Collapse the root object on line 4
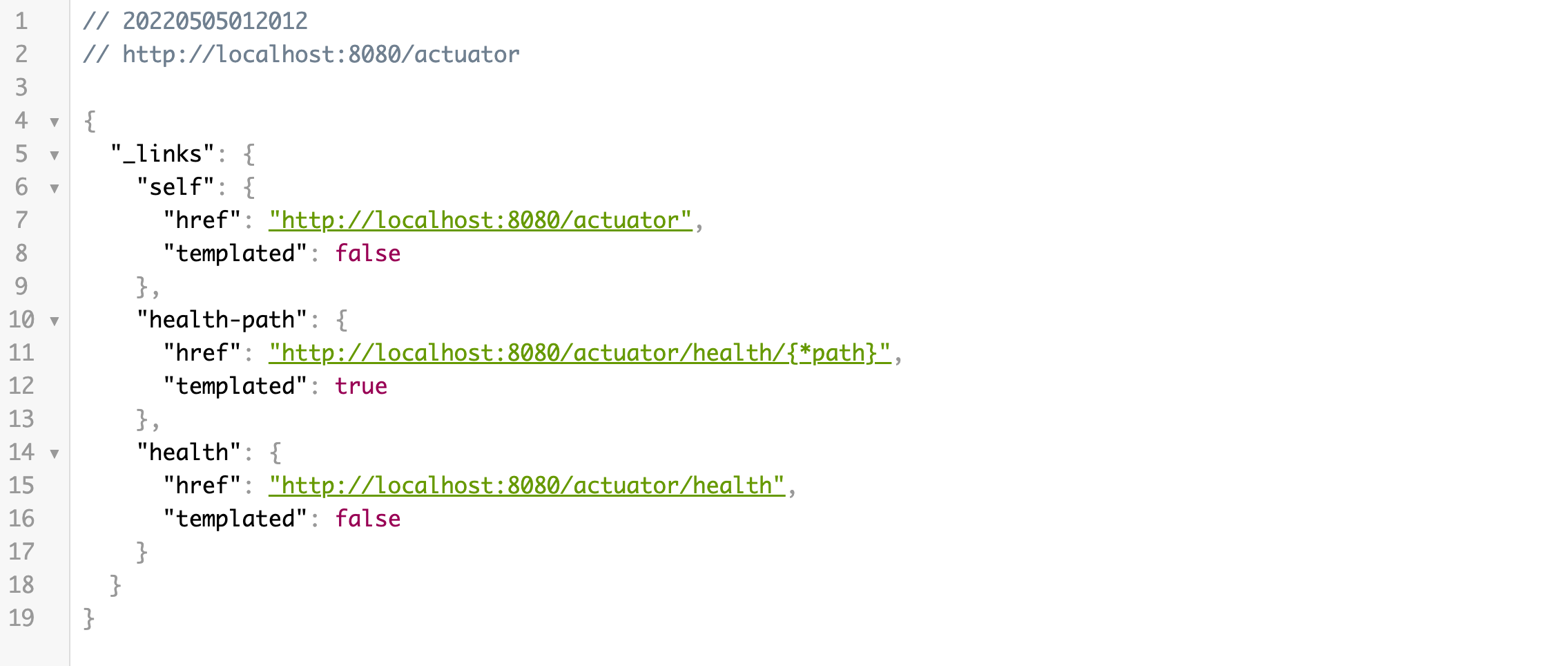This screenshot has height=666, width=1568. (x=54, y=122)
